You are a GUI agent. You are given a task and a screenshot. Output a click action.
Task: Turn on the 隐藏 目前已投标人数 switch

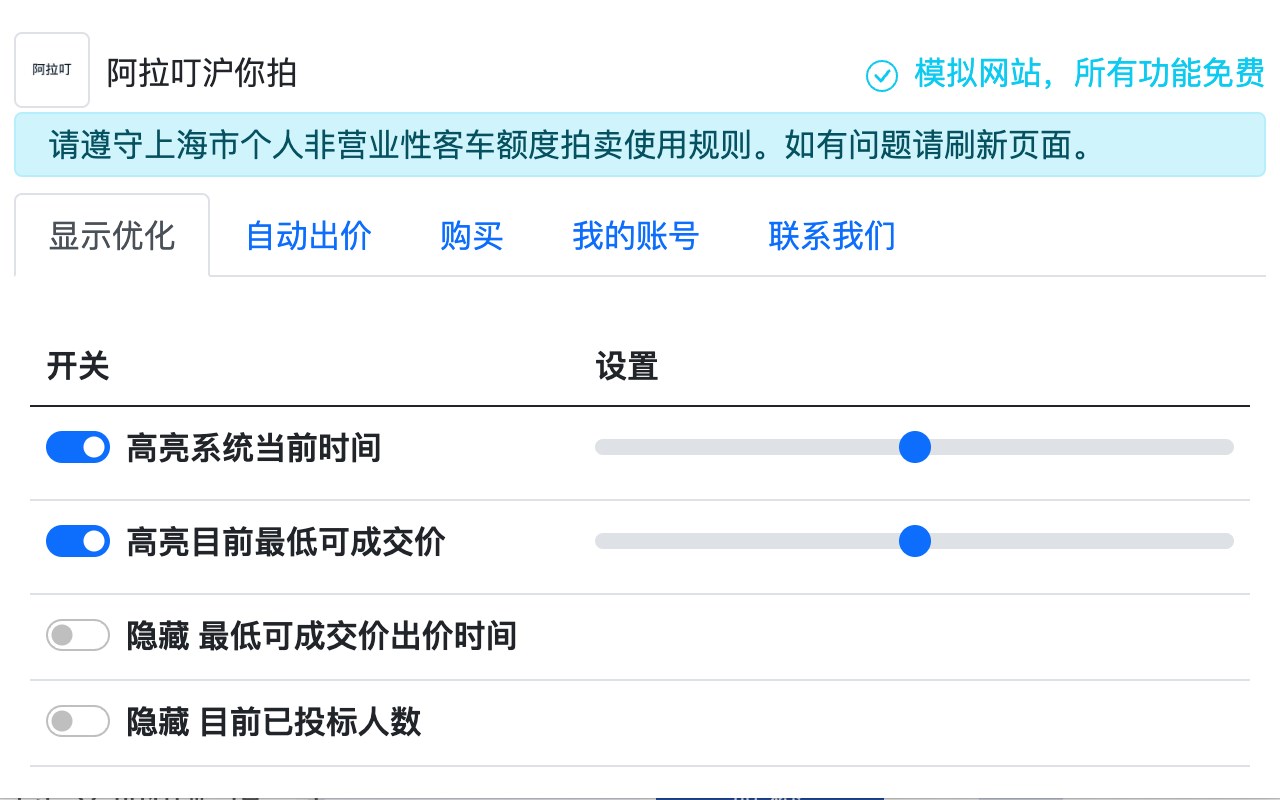pos(78,720)
